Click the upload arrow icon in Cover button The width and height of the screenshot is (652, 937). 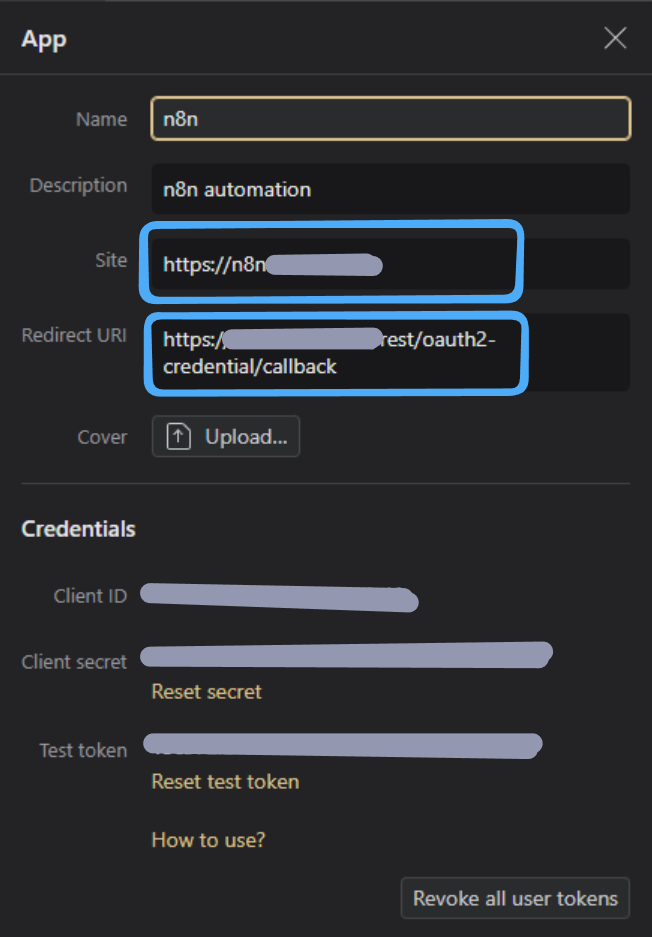point(178,436)
